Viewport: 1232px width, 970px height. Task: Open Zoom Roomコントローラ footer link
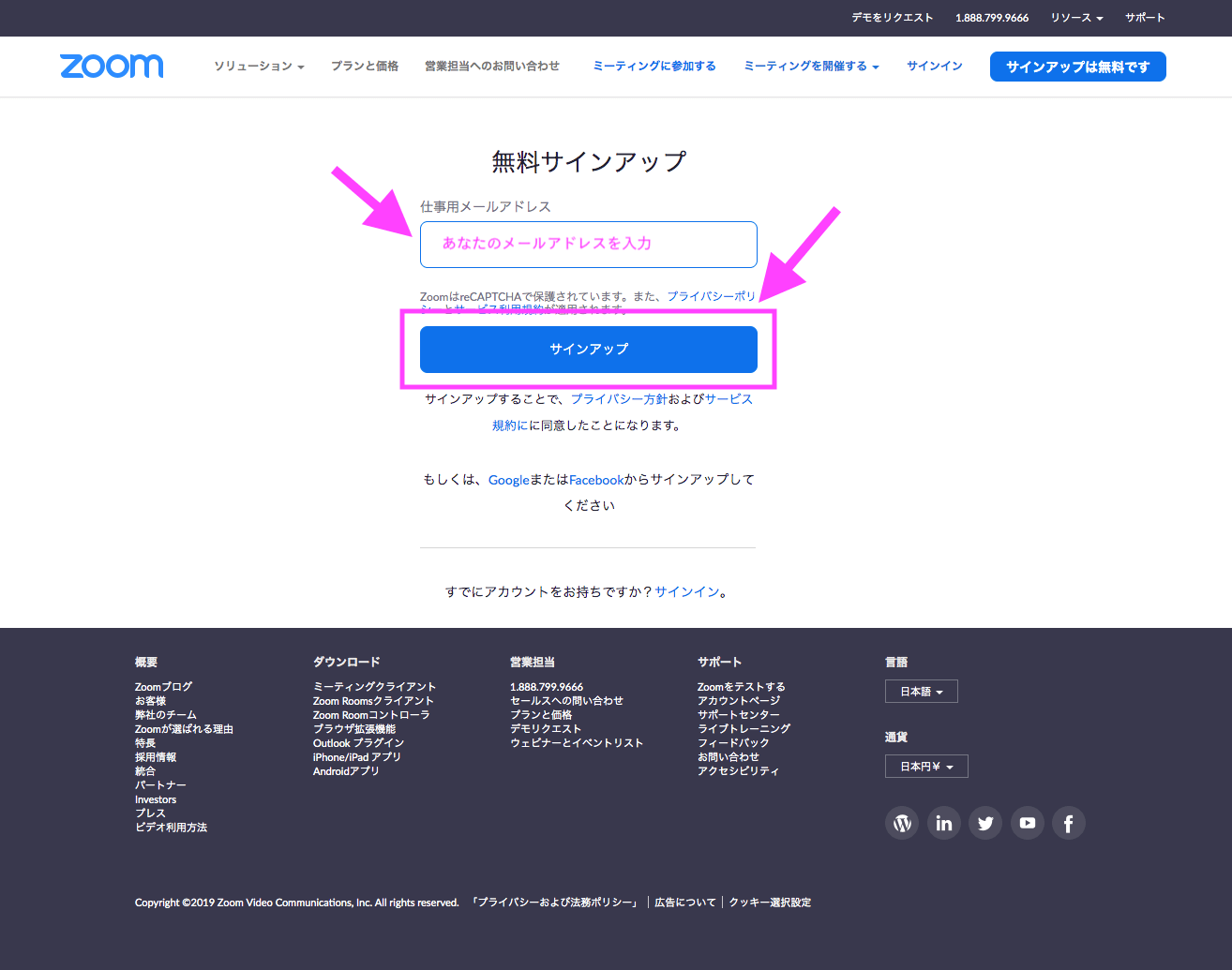[371, 715]
